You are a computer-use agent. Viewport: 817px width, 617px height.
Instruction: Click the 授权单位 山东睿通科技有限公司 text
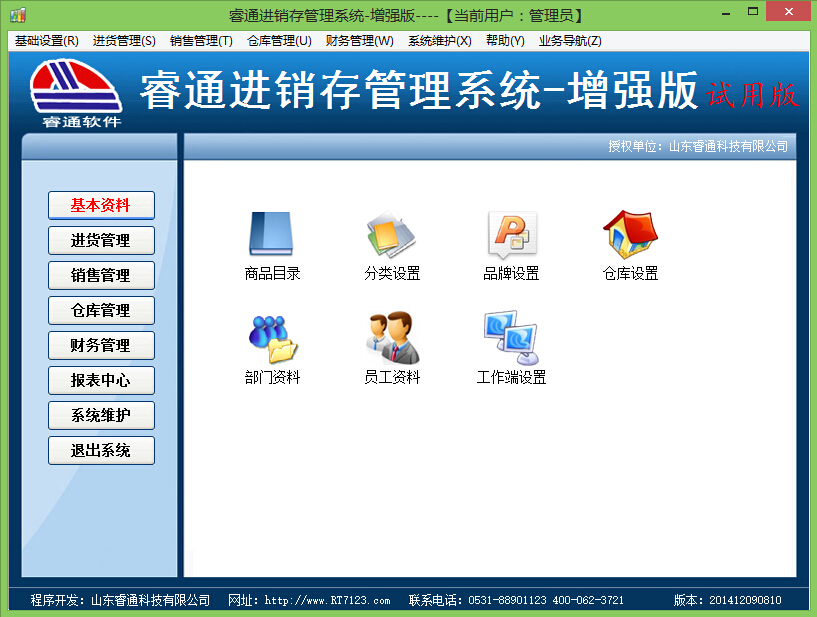coord(698,146)
